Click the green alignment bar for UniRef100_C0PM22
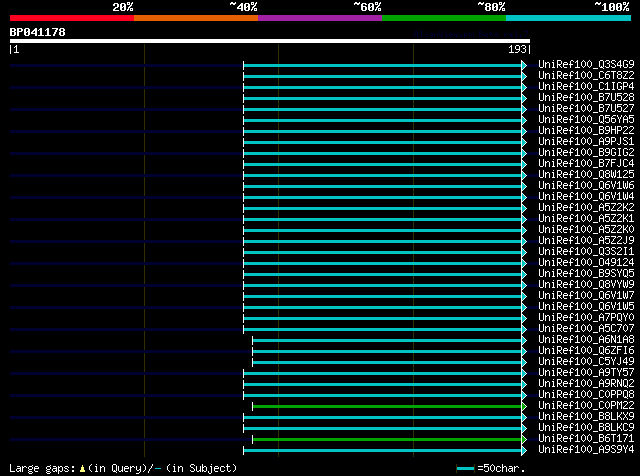The height and width of the screenshot is (476, 640). coord(387,407)
